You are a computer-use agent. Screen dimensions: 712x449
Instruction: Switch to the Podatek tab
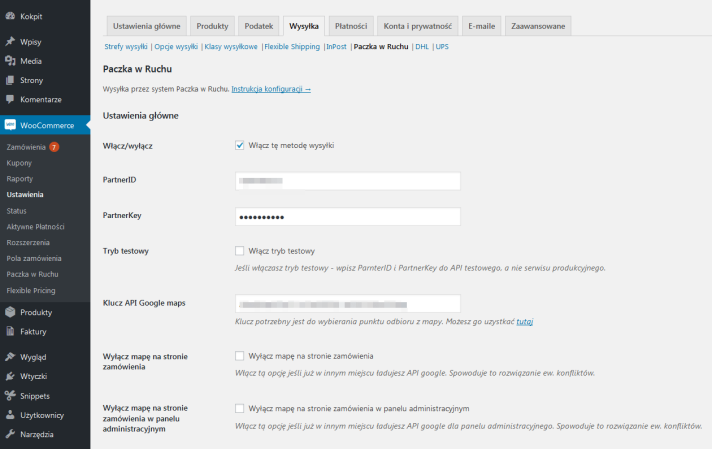[x=259, y=26]
